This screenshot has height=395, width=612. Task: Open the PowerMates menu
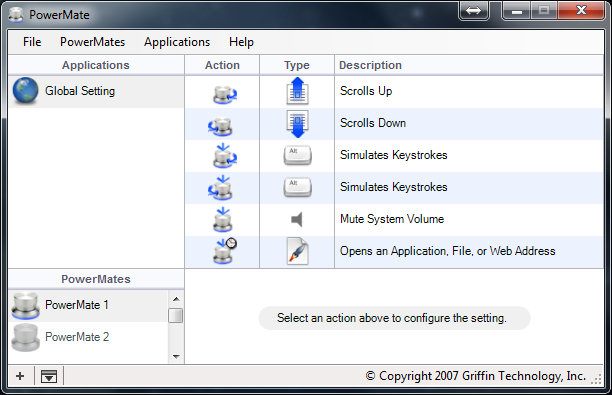click(93, 42)
